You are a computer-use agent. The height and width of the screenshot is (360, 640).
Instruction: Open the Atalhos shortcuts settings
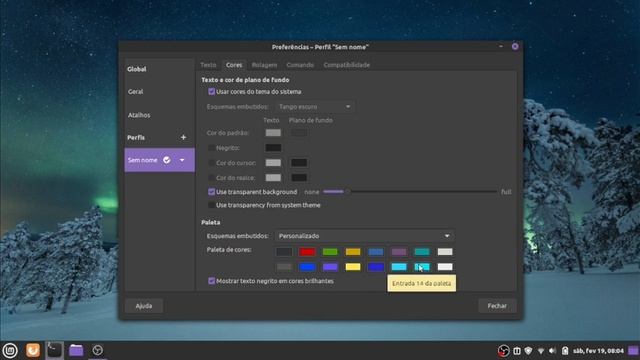point(139,115)
